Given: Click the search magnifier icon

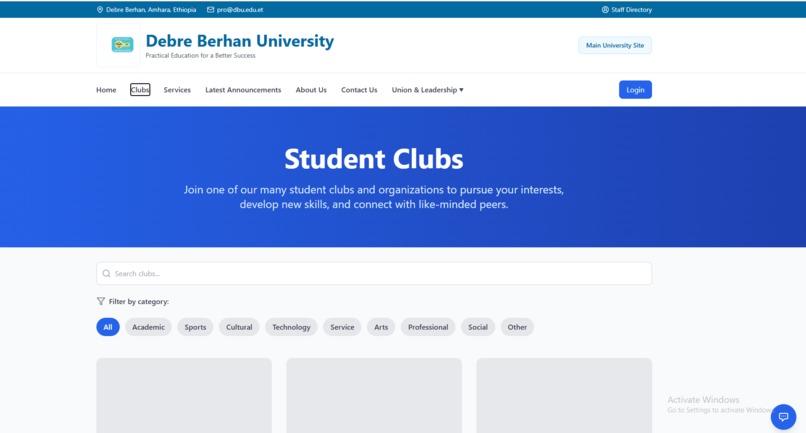Looking at the screenshot, I should click(x=106, y=274).
